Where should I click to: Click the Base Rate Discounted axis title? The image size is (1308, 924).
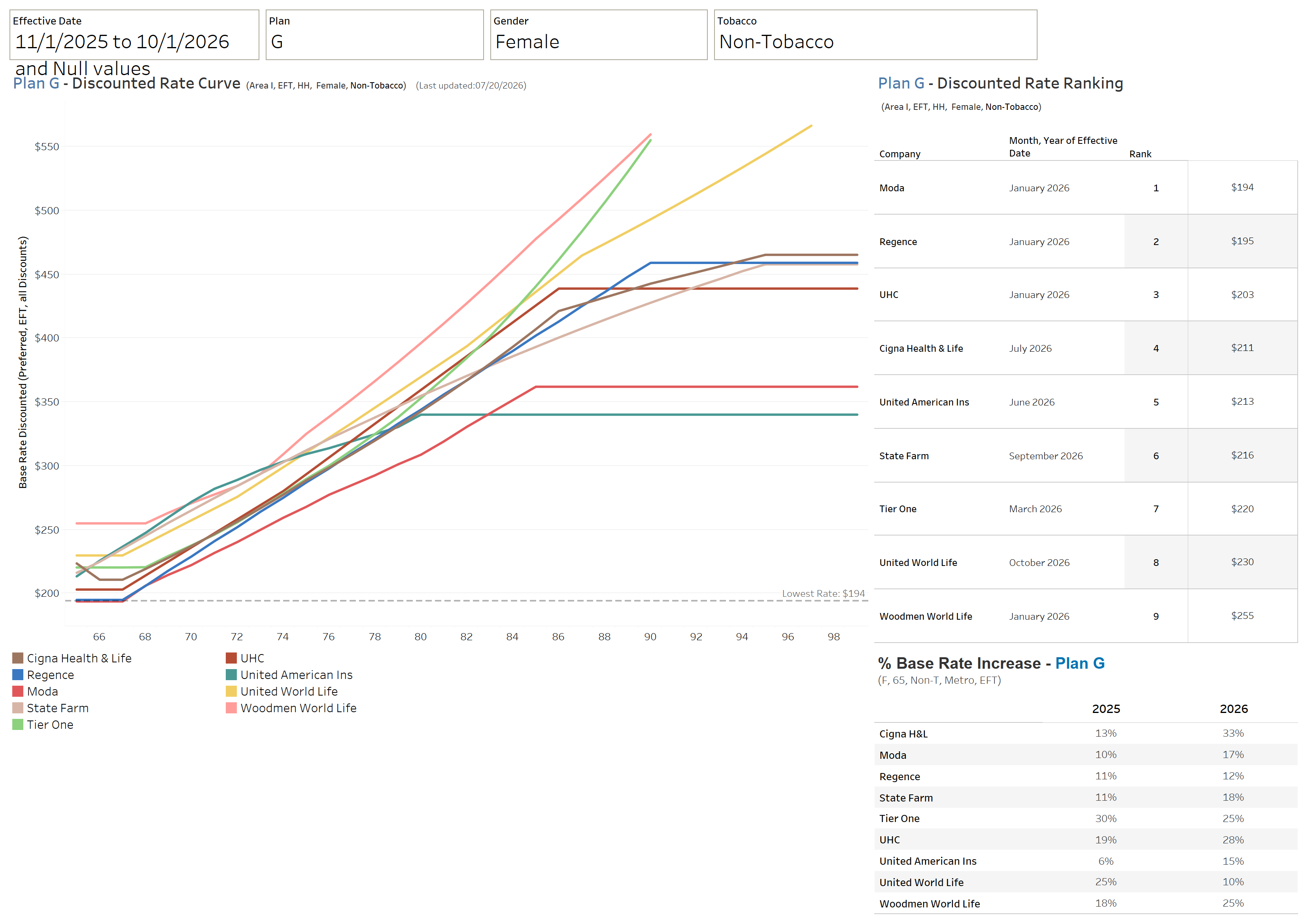tap(23, 362)
